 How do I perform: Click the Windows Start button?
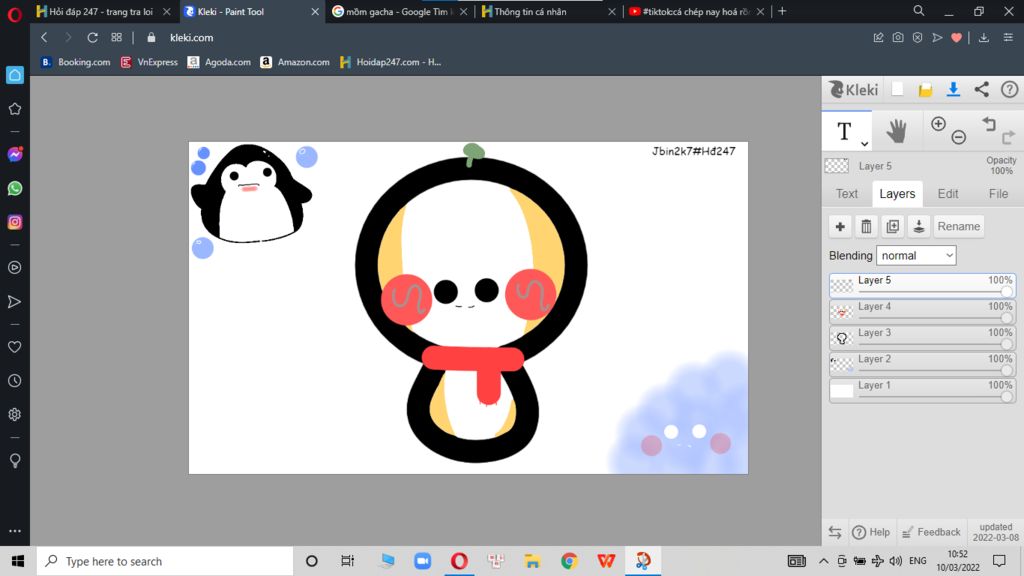pos(18,561)
